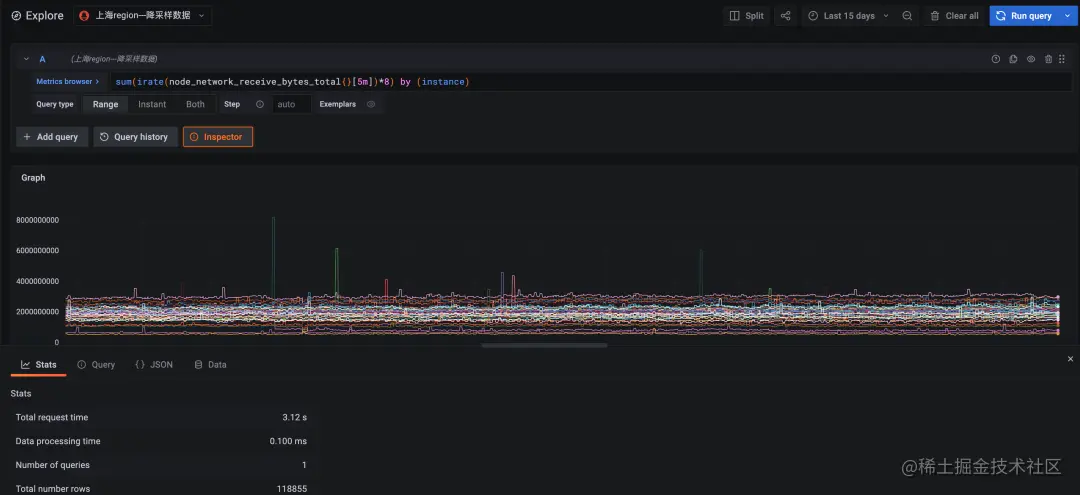
Task: Duplicate query A
Action: coord(1013,59)
